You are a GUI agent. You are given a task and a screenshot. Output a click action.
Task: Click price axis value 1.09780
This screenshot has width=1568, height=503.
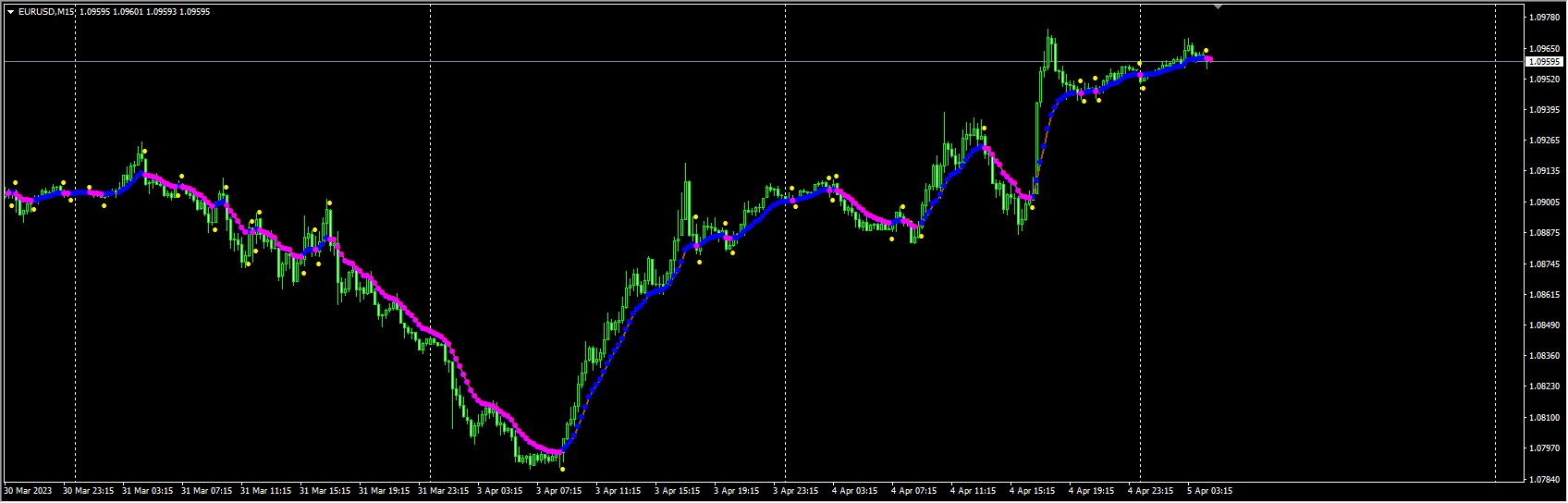pos(1544,18)
